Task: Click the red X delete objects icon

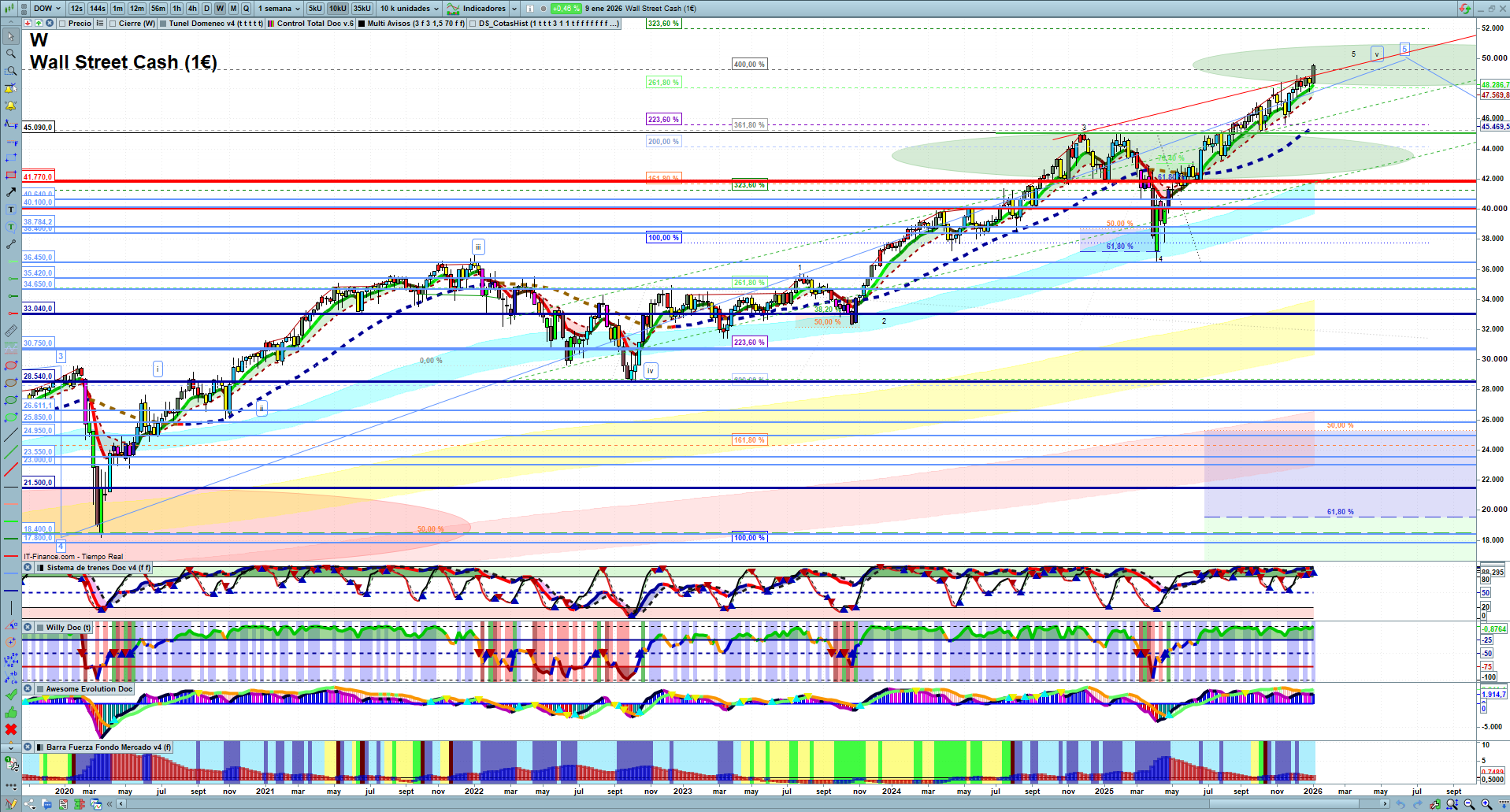Action: pyautogui.click(x=11, y=729)
